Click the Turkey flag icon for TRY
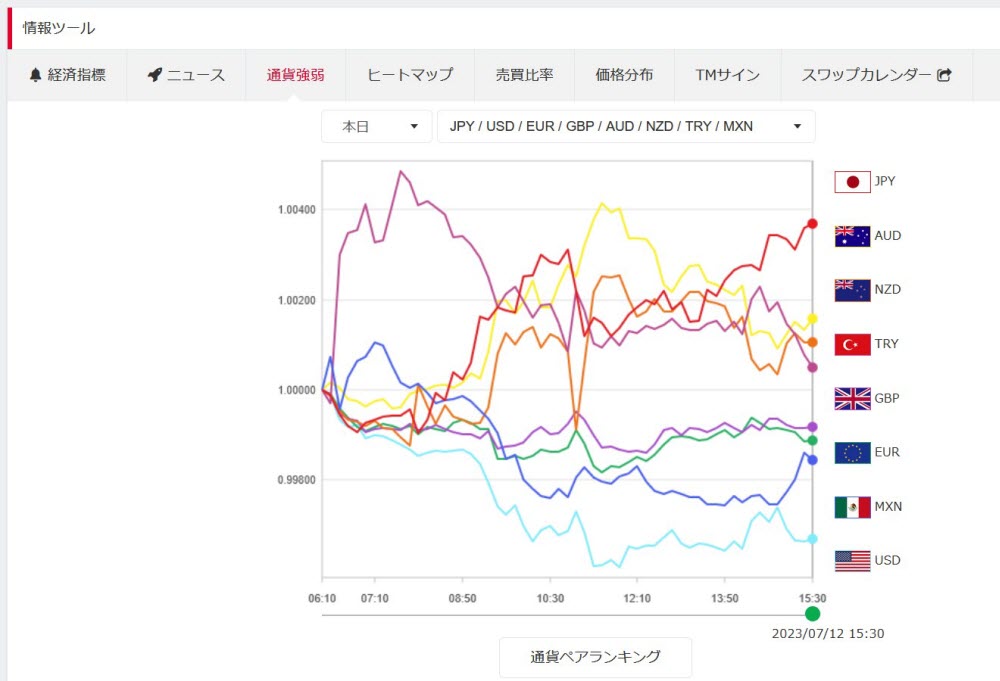Viewport: 1000px width, 681px height. pos(853,344)
